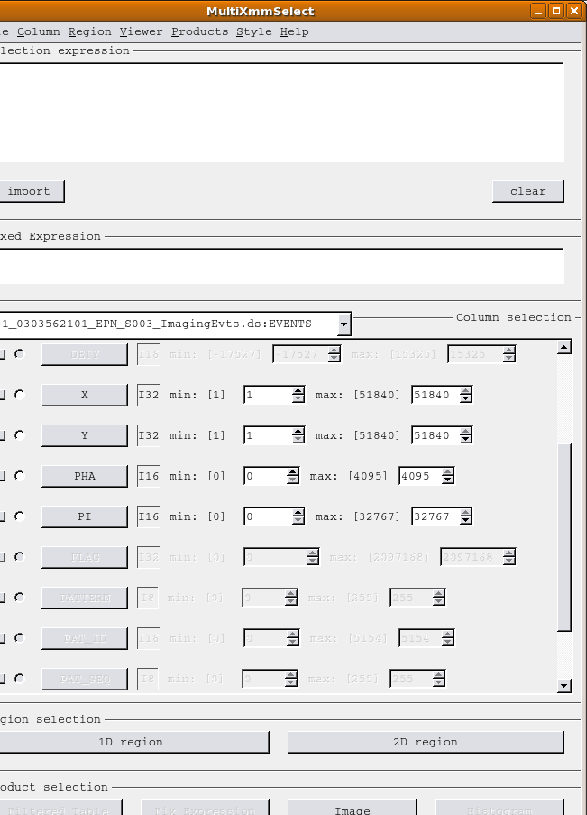Click the X max spinner arrows
The width and height of the screenshot is (587, 815).
coord(466,395)
